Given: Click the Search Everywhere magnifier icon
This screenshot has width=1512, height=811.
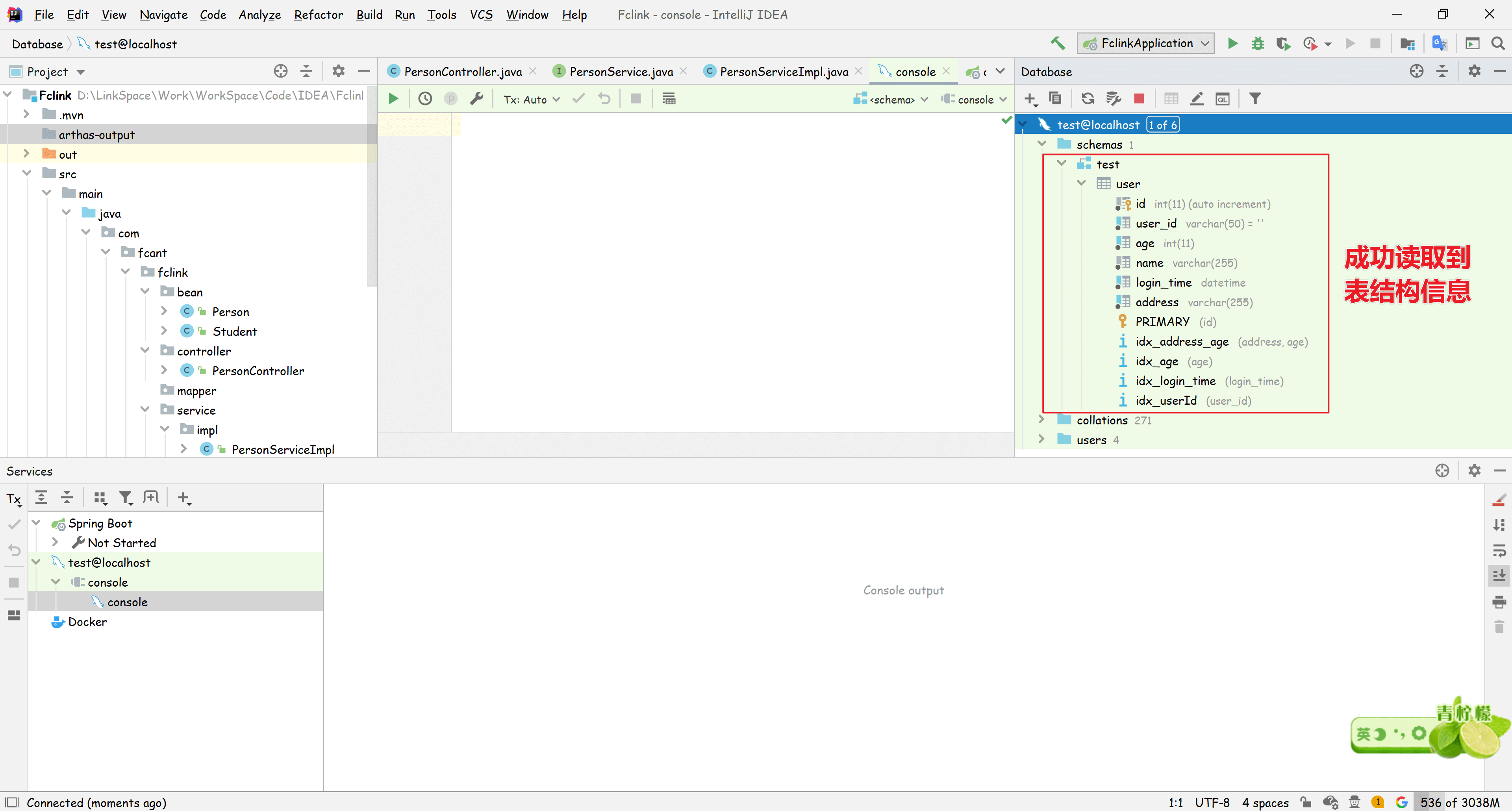Looking at the screenshot, I should [1497, 43].
